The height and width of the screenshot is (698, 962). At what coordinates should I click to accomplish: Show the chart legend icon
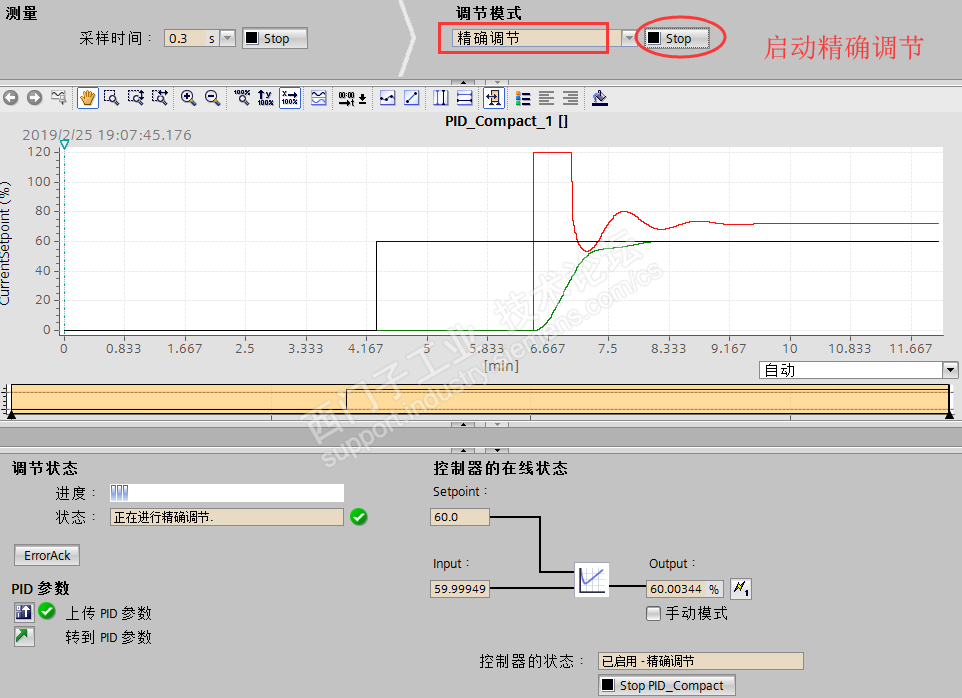523,98
